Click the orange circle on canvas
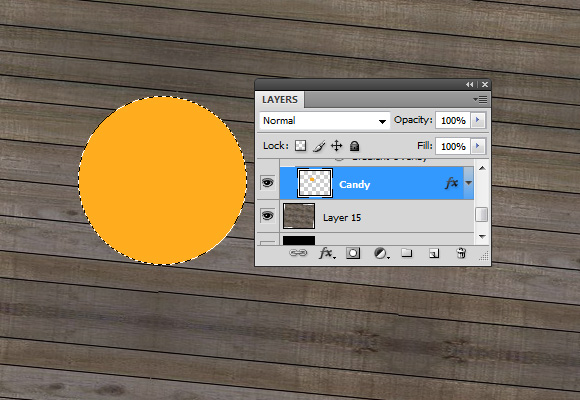Viewport: 580px width, 400px height. pos(162,181)
